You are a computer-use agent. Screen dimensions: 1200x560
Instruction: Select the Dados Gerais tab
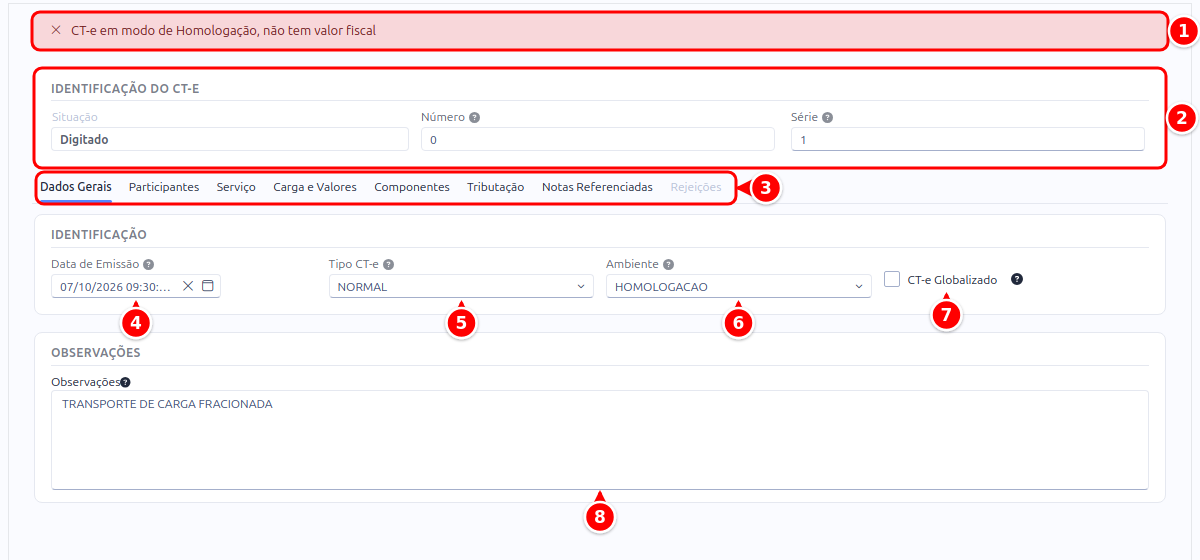(x=76, y=187)
